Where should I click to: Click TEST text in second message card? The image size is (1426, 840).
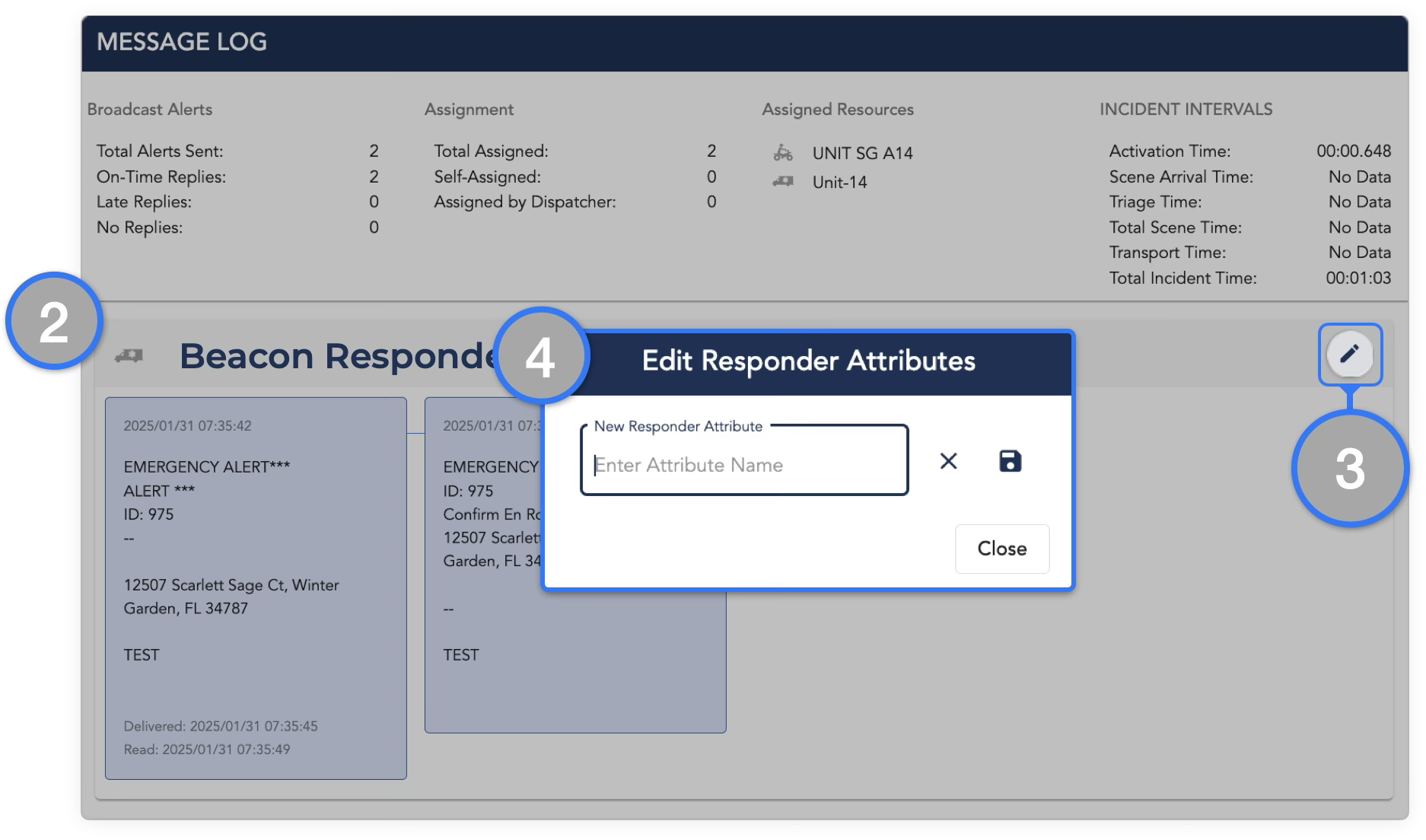[461, 655]
